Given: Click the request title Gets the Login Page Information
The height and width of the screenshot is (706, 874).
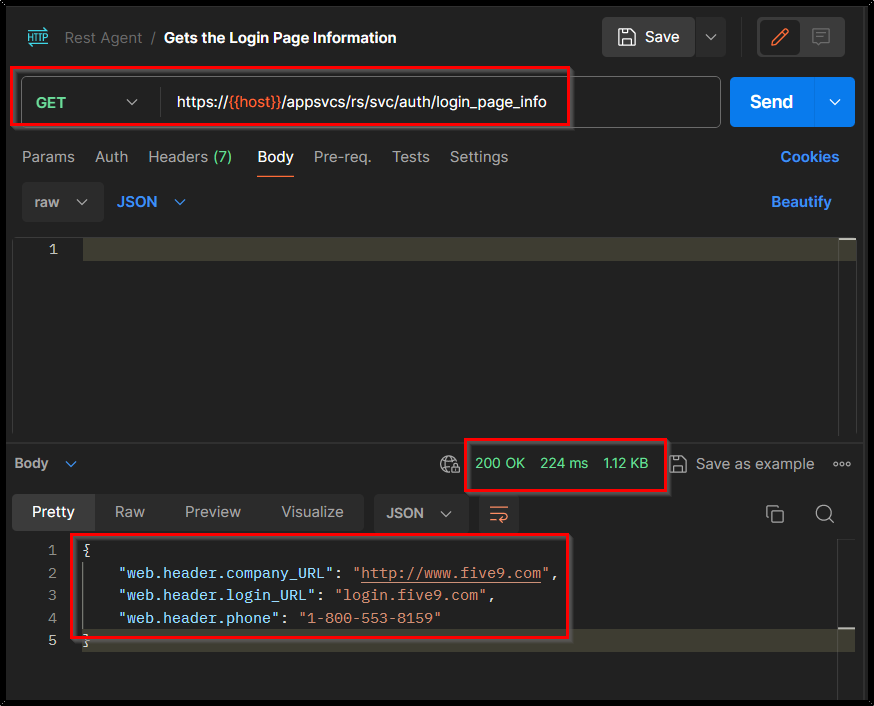Looking at the screenshot, I should tap(280, 38).
